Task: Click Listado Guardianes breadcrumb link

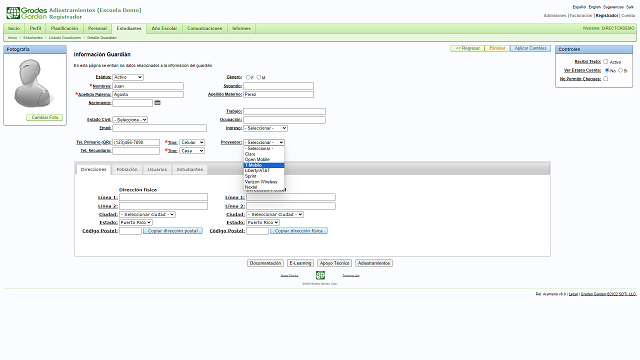Action: (x=65, y=38)
